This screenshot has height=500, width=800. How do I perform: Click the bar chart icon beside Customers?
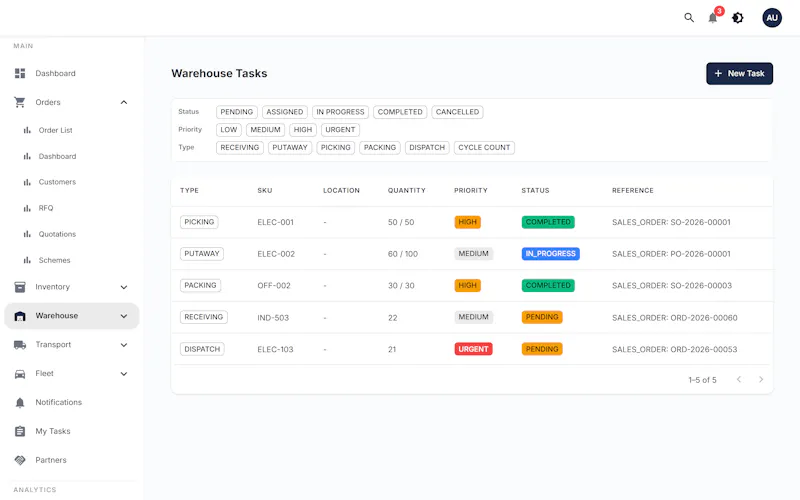pyautogui.click(x=27, y=182)
